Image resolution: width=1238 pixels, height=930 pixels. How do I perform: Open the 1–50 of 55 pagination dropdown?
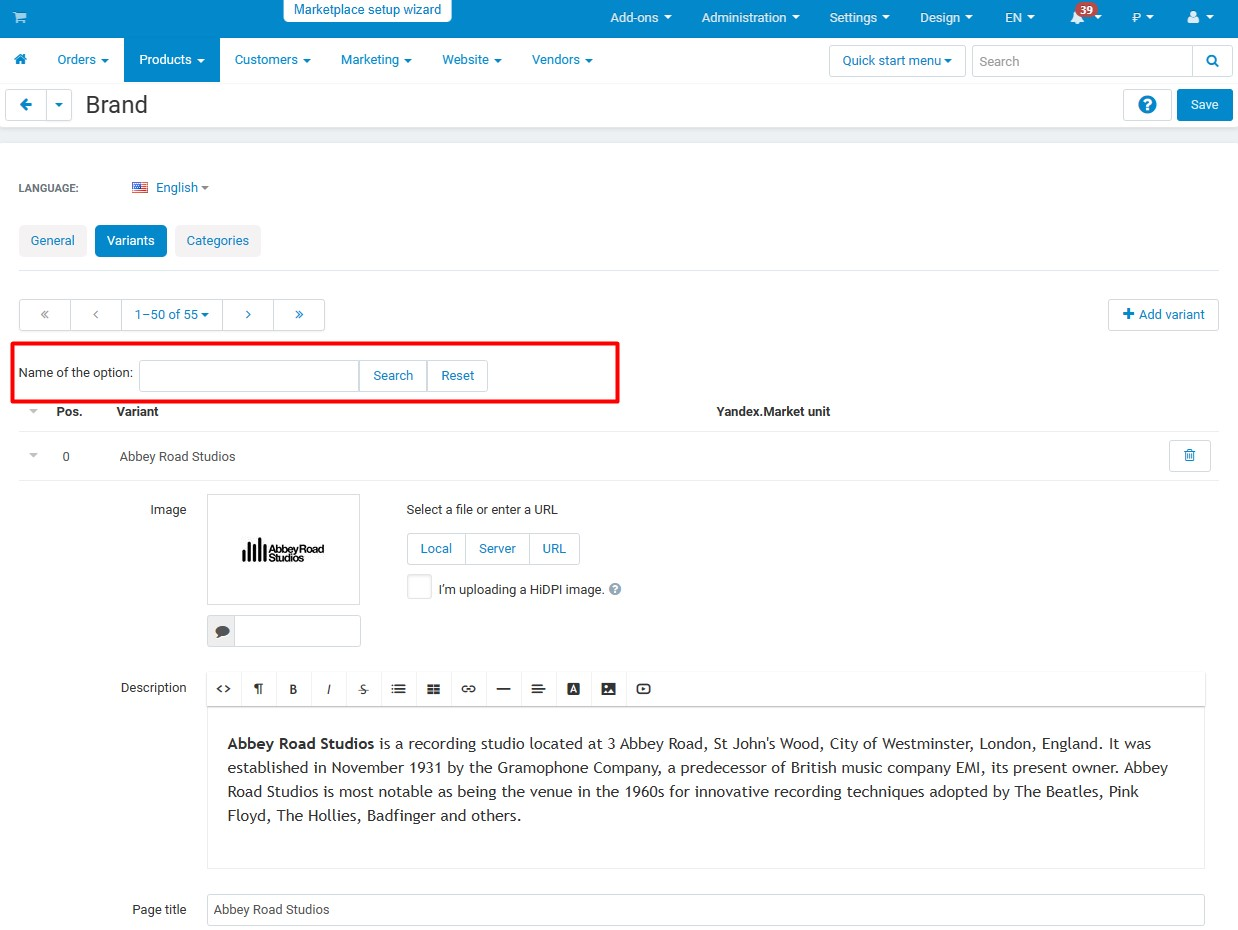[172, 314]
